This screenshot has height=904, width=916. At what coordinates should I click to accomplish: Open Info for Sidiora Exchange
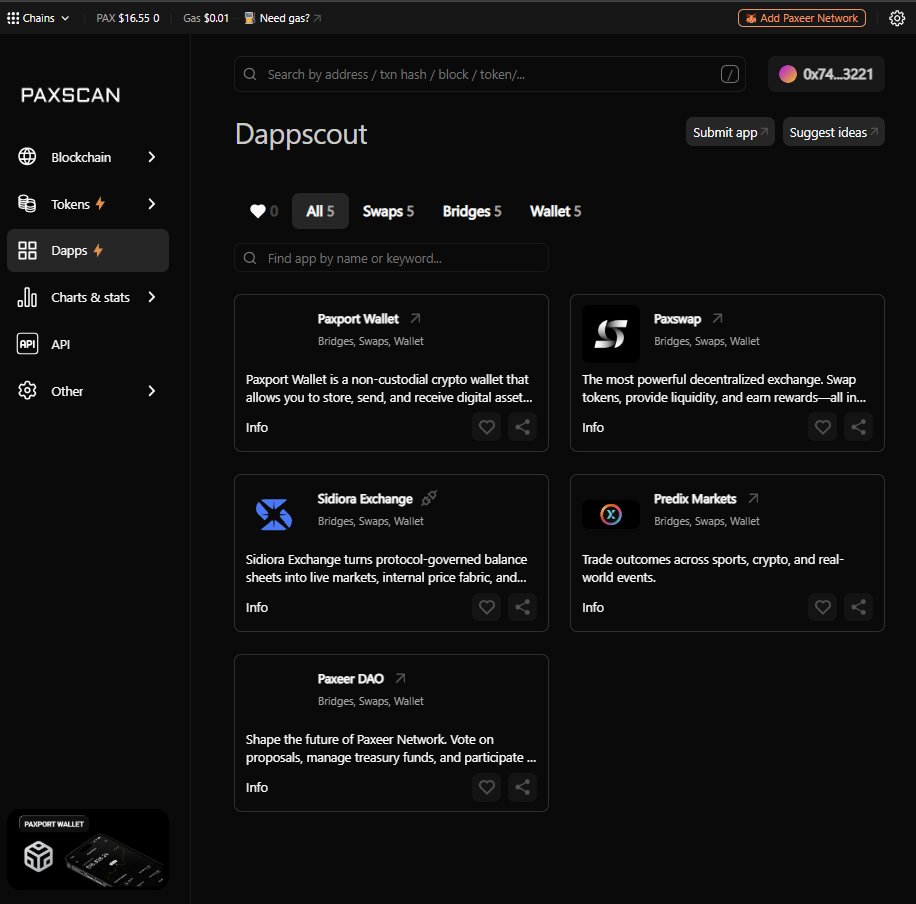(256, 607)
